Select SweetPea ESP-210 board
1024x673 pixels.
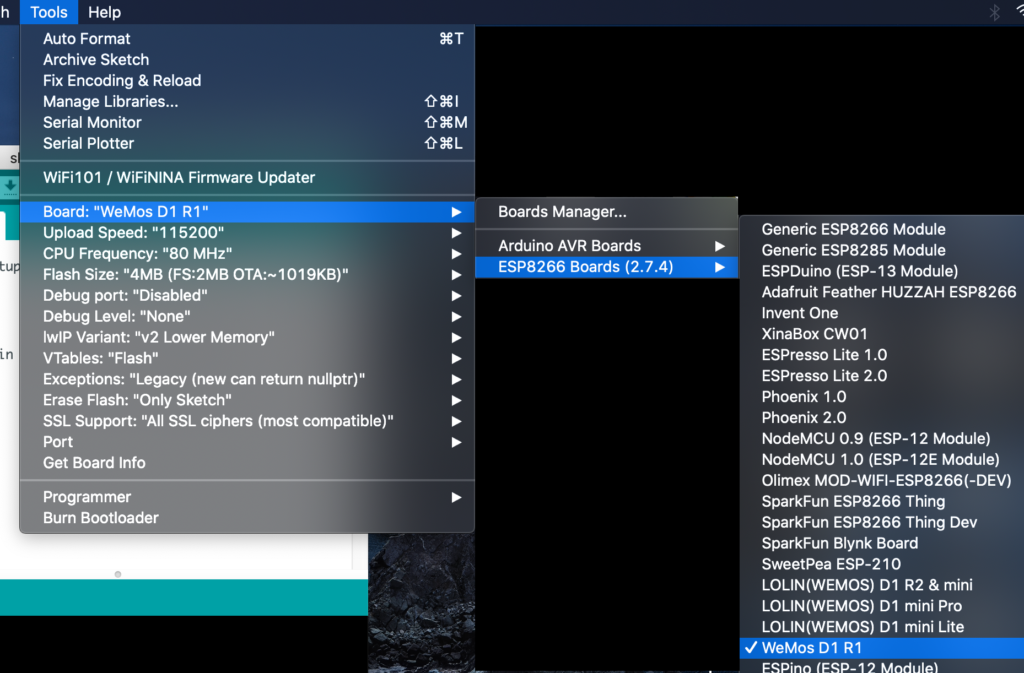point(882,563)
